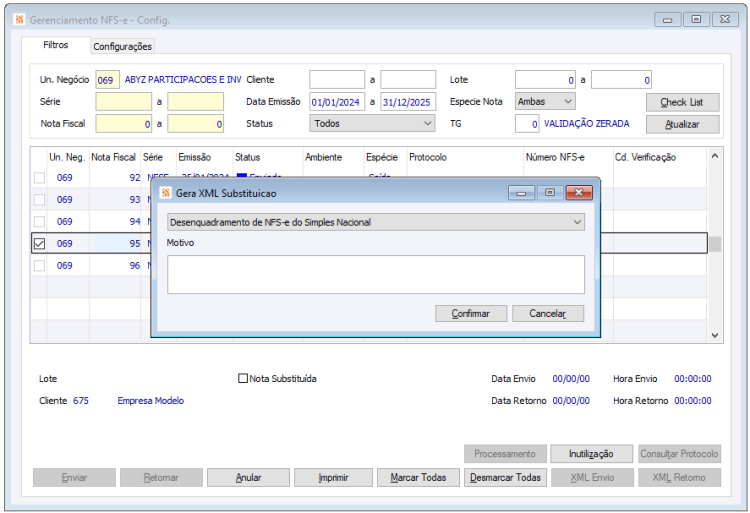This screenshot has height=513, width=750.
Task: Open the Desenquadramento de NFS-e reason dropdown
Action: coord(376,222)
